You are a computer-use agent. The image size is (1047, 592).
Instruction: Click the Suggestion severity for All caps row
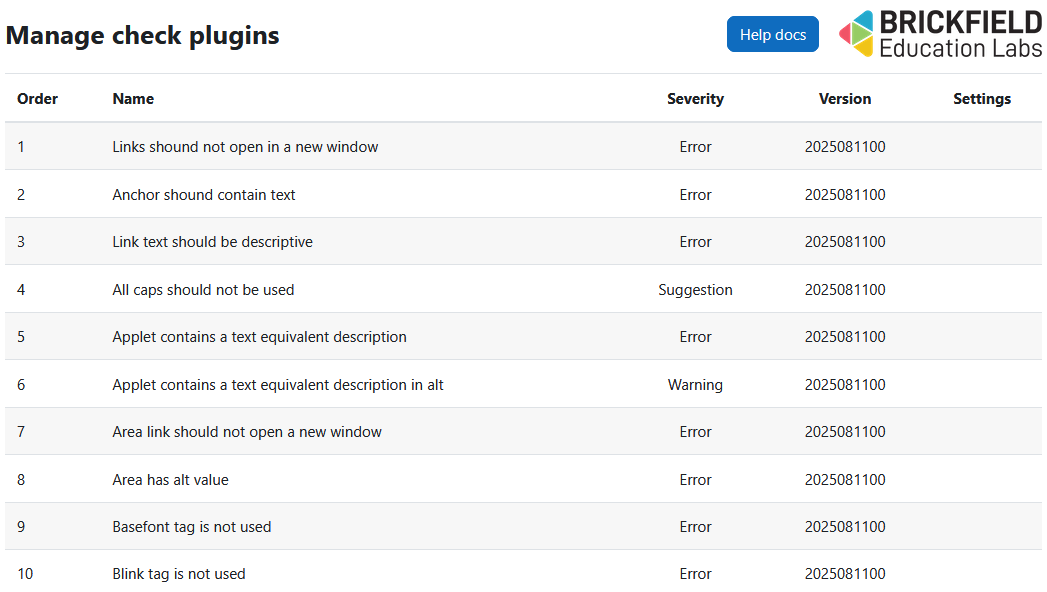(695, 290)
